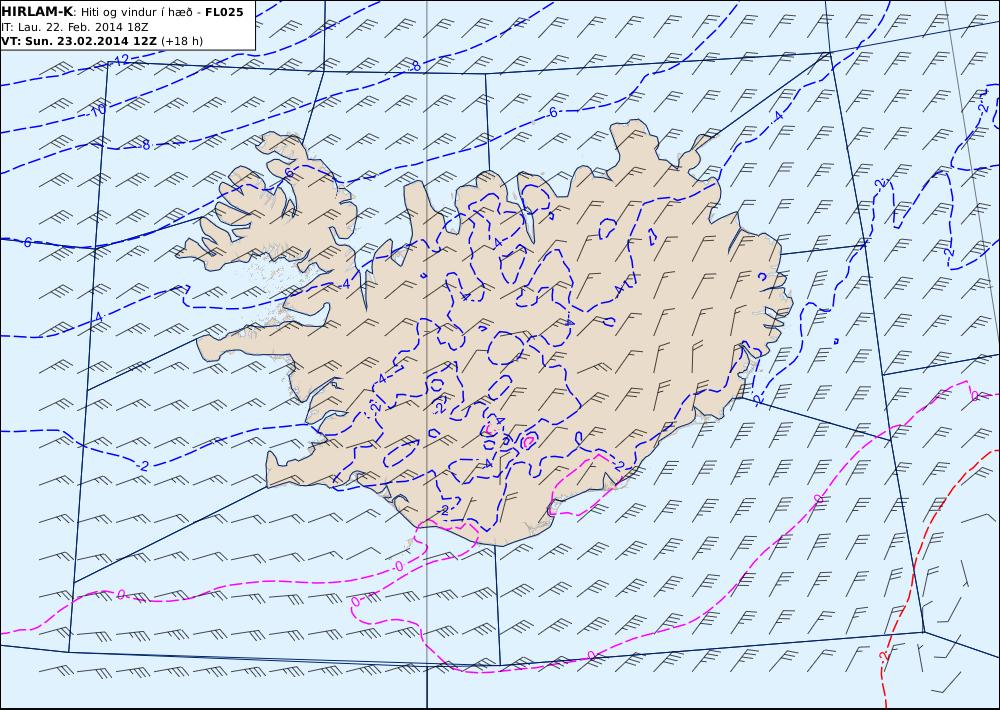This screenshot has width=1000, height=710.
Task: Click the 'Hiti og vindur í hæð' title text
Action: [x=139, y=11]
